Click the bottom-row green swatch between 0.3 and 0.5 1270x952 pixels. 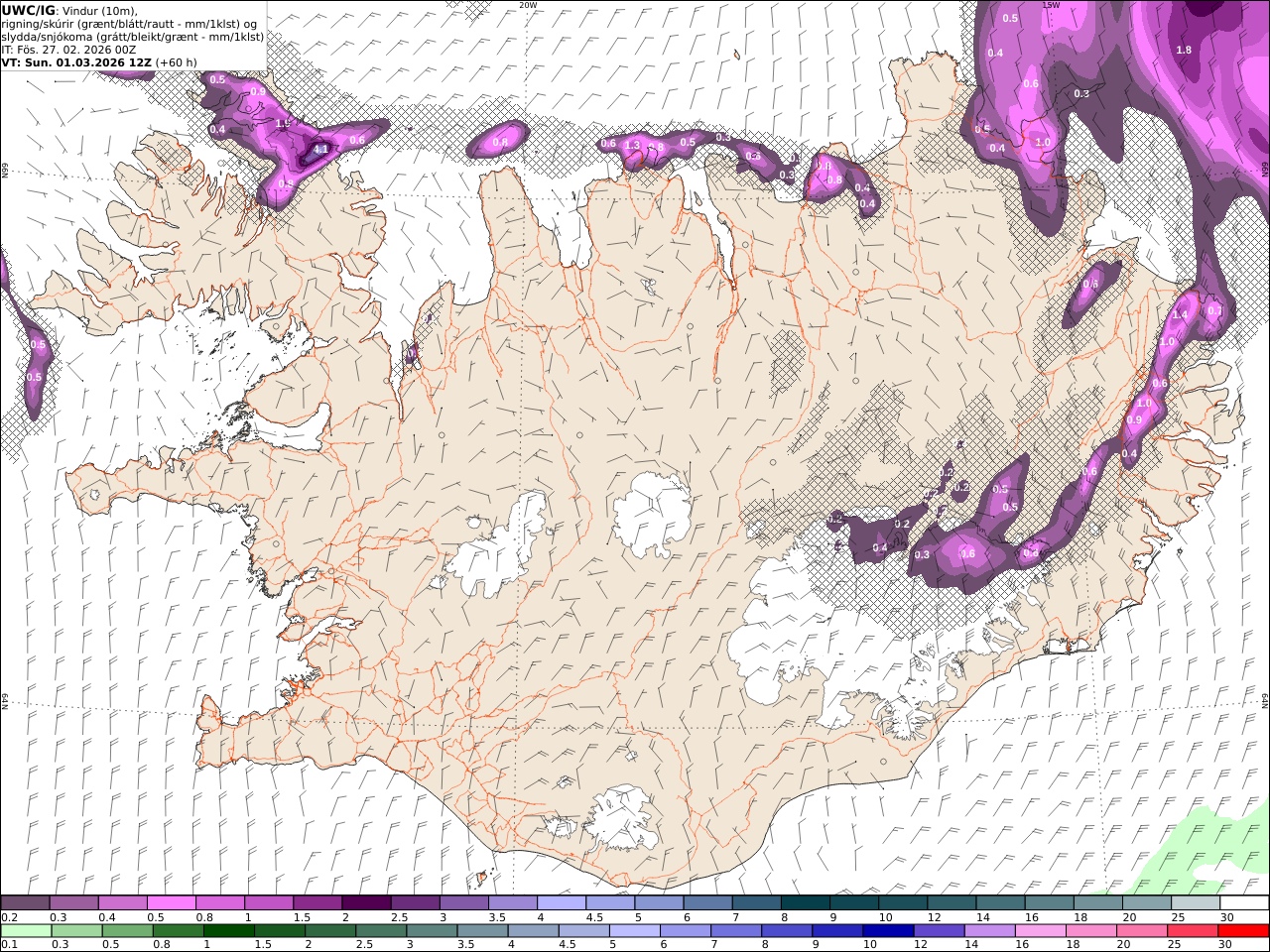77,930
